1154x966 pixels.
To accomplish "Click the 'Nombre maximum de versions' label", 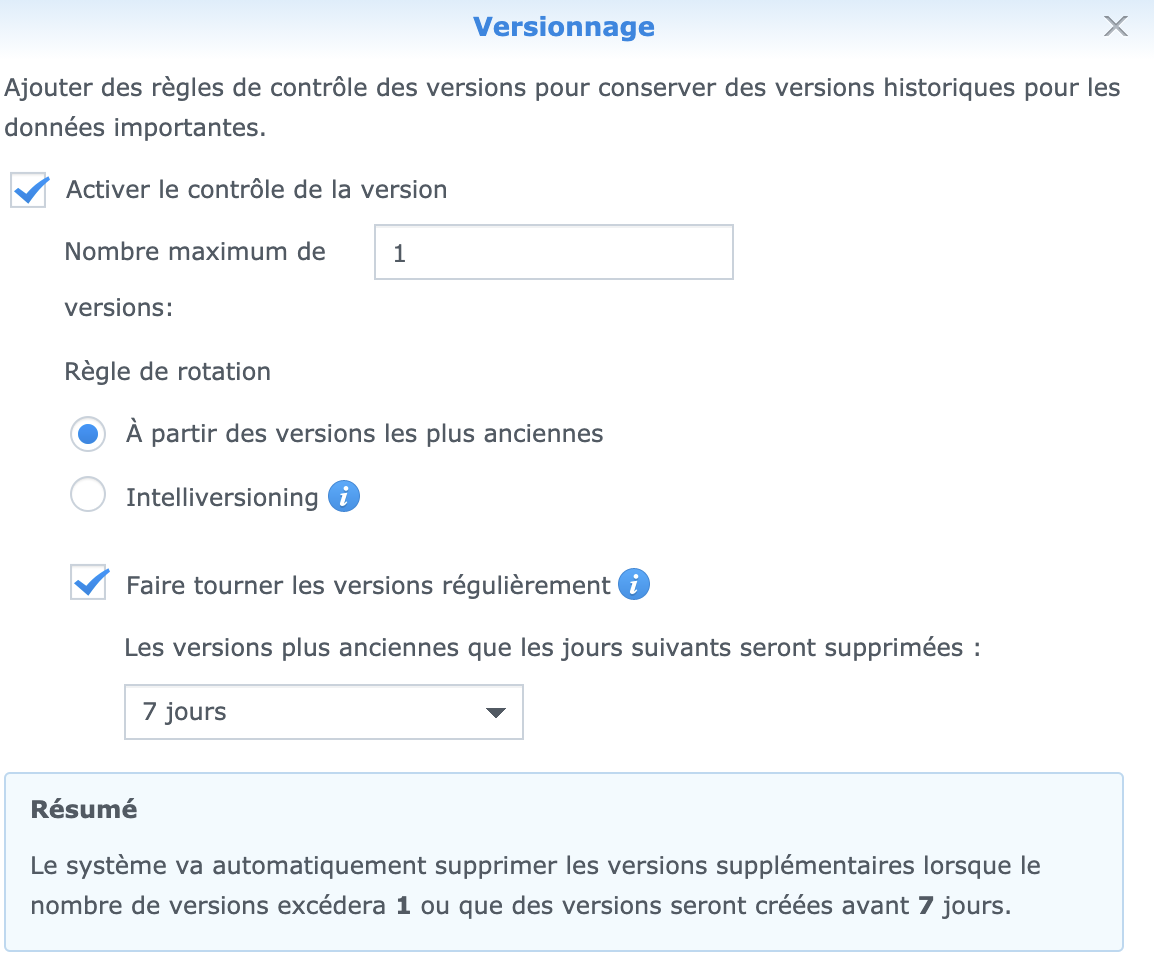I will click(x=195, y=252).
